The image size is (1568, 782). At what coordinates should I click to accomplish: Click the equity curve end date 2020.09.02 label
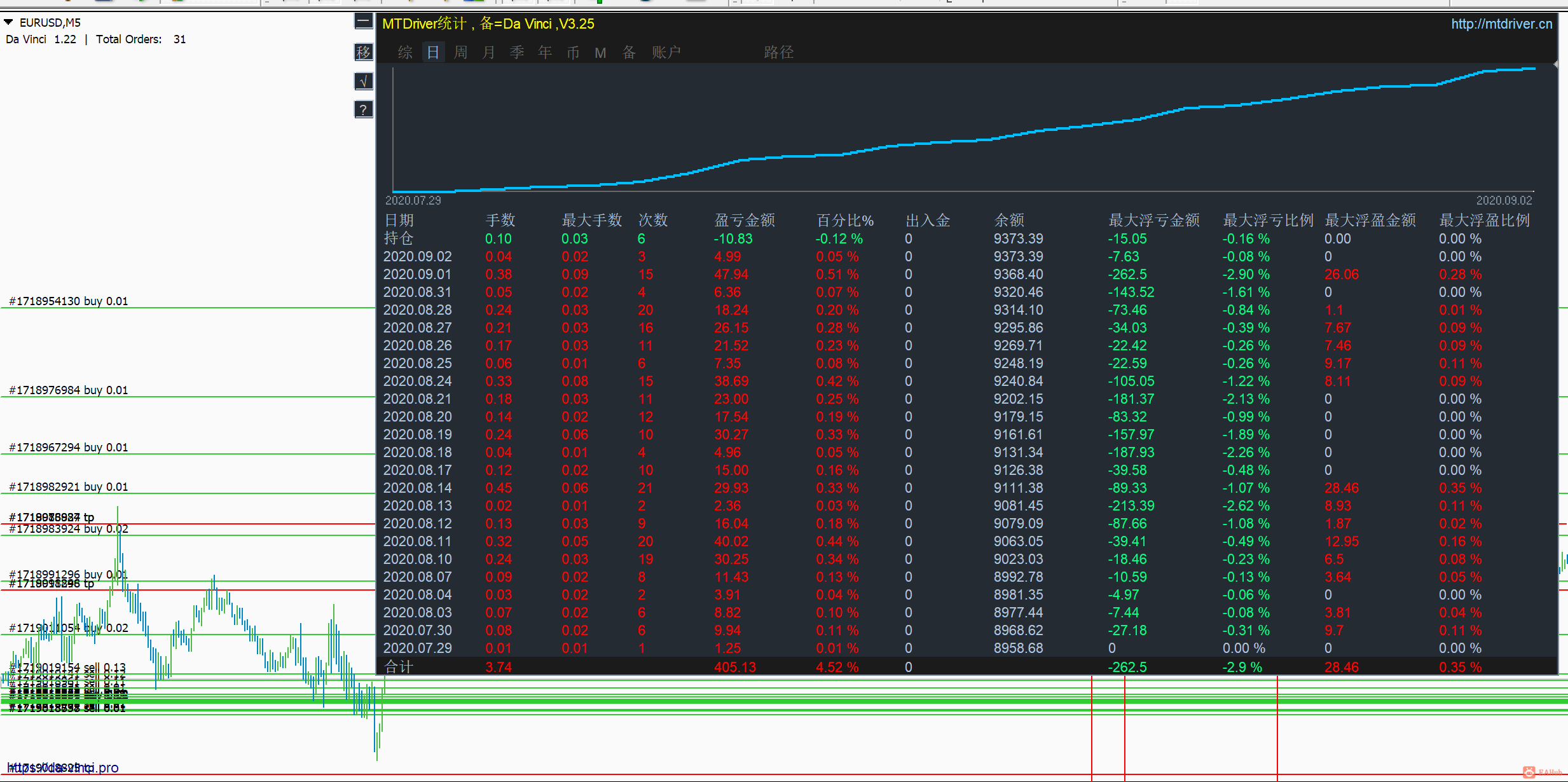1504,200
